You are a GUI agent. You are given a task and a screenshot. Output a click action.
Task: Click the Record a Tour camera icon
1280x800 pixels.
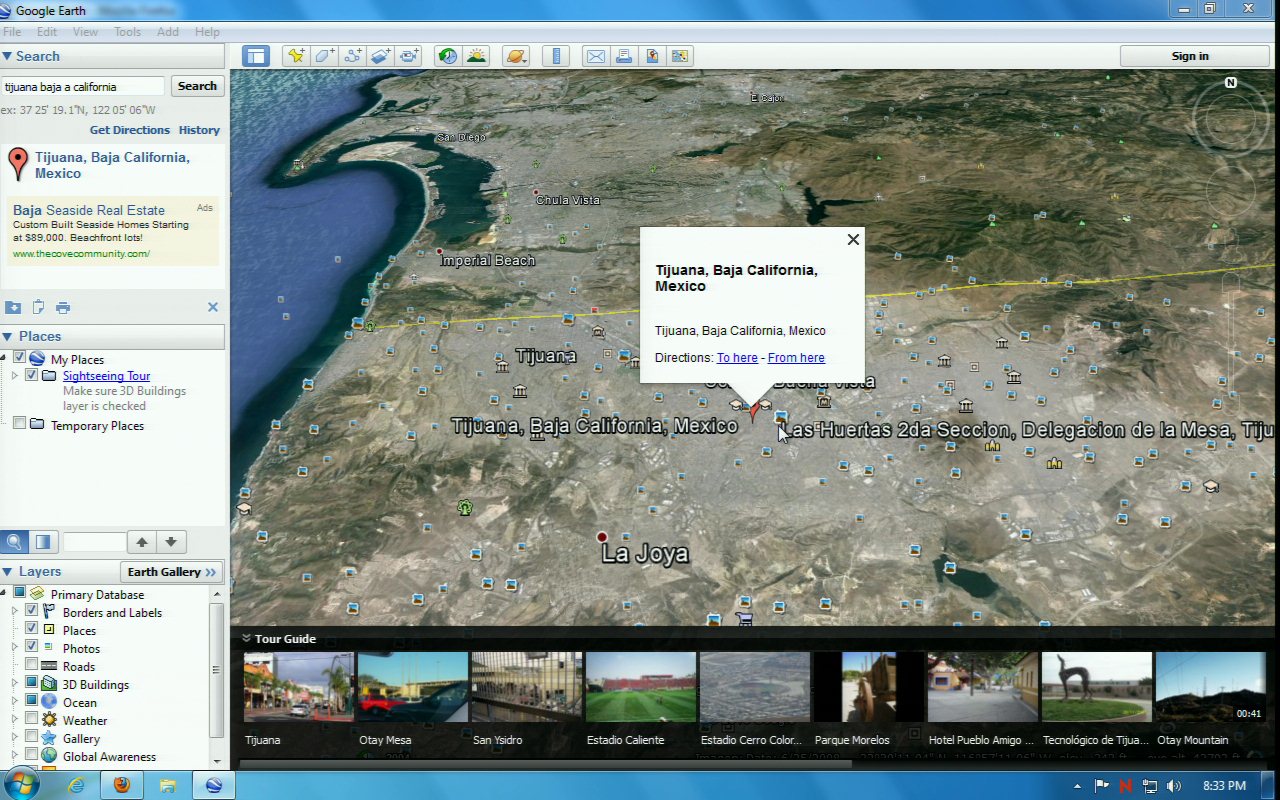(409, 56)
